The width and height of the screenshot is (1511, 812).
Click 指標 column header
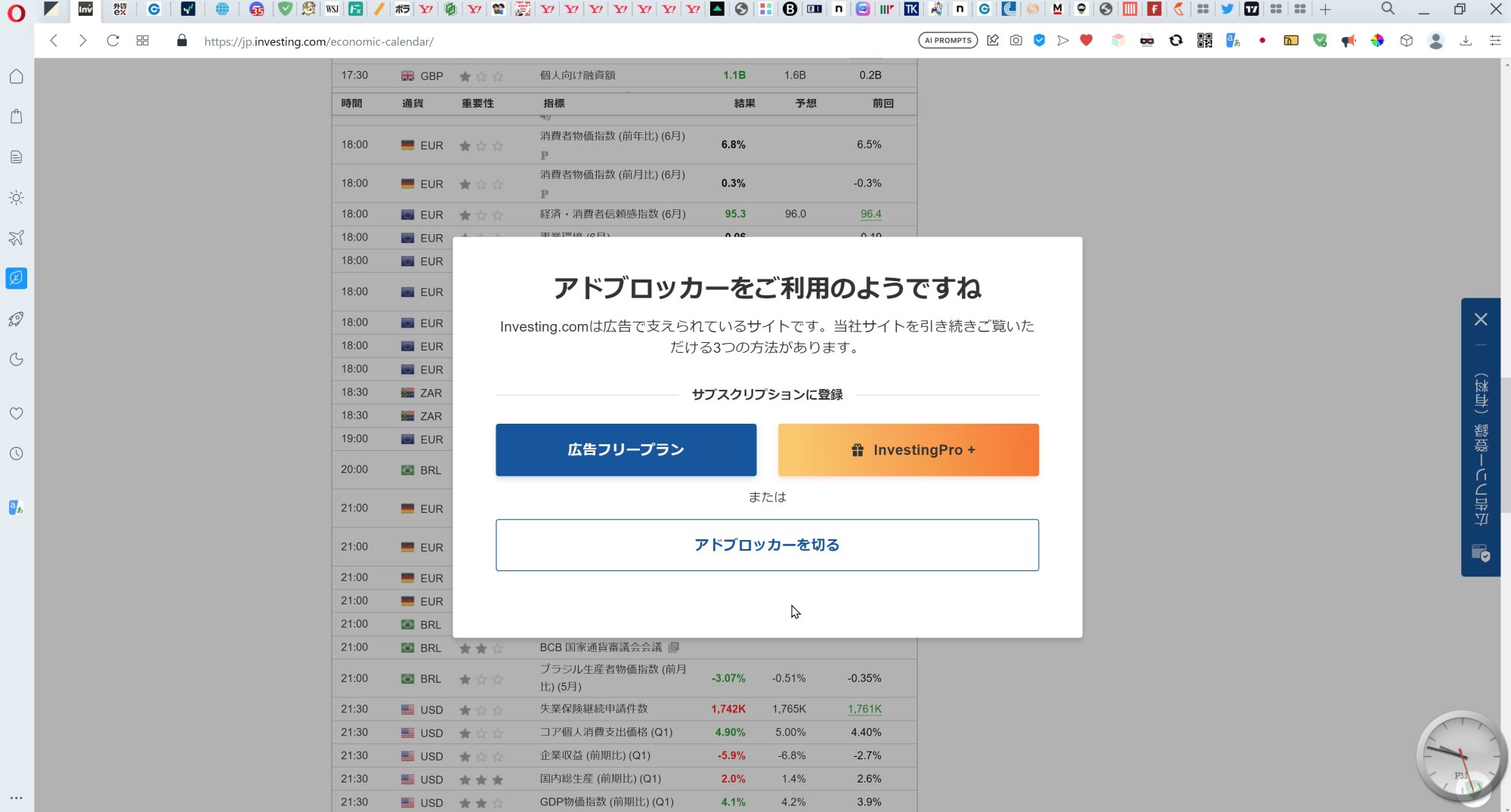tap(554, 103)
